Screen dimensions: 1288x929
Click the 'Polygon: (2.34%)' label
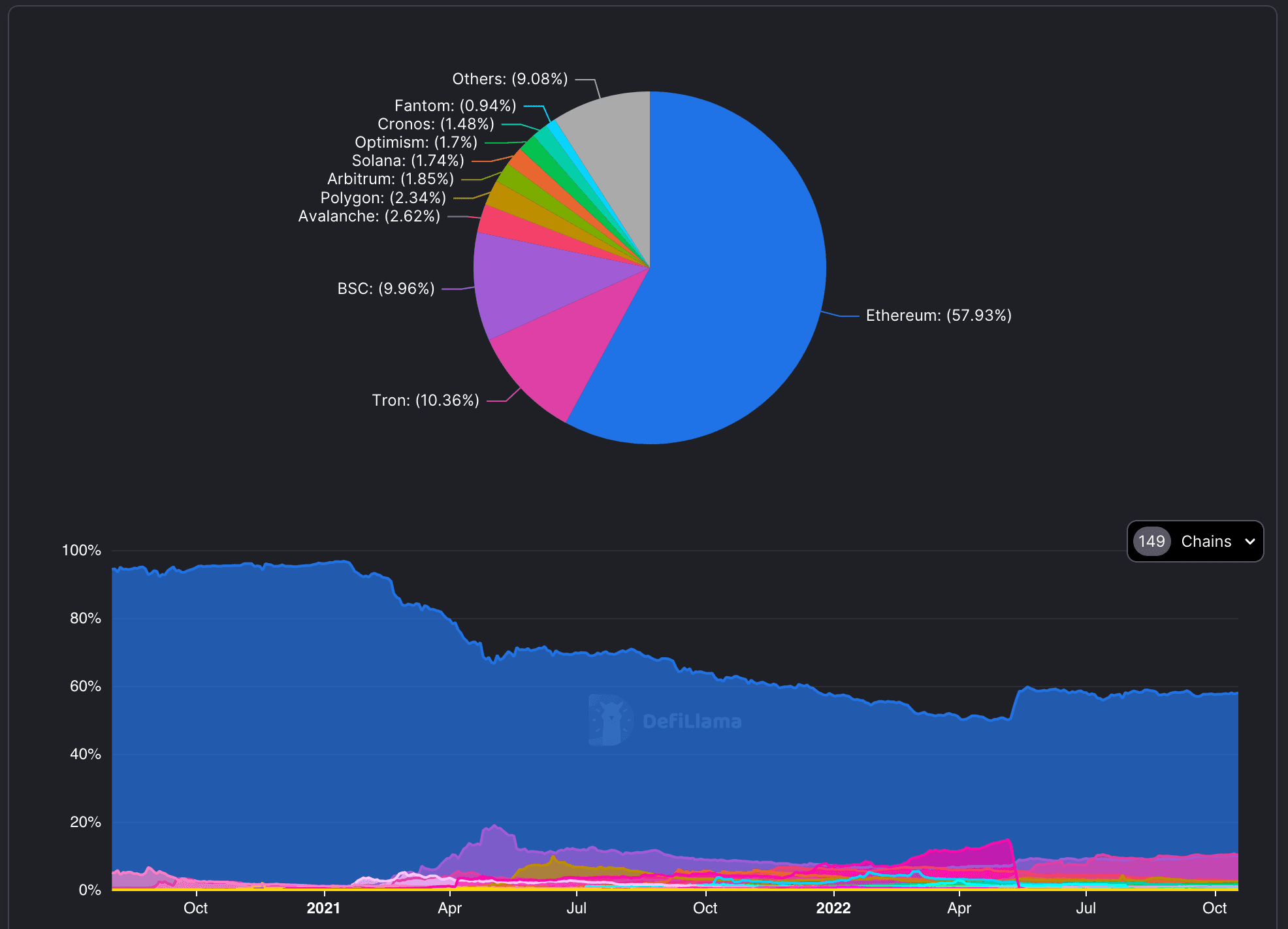coord(383,198)
